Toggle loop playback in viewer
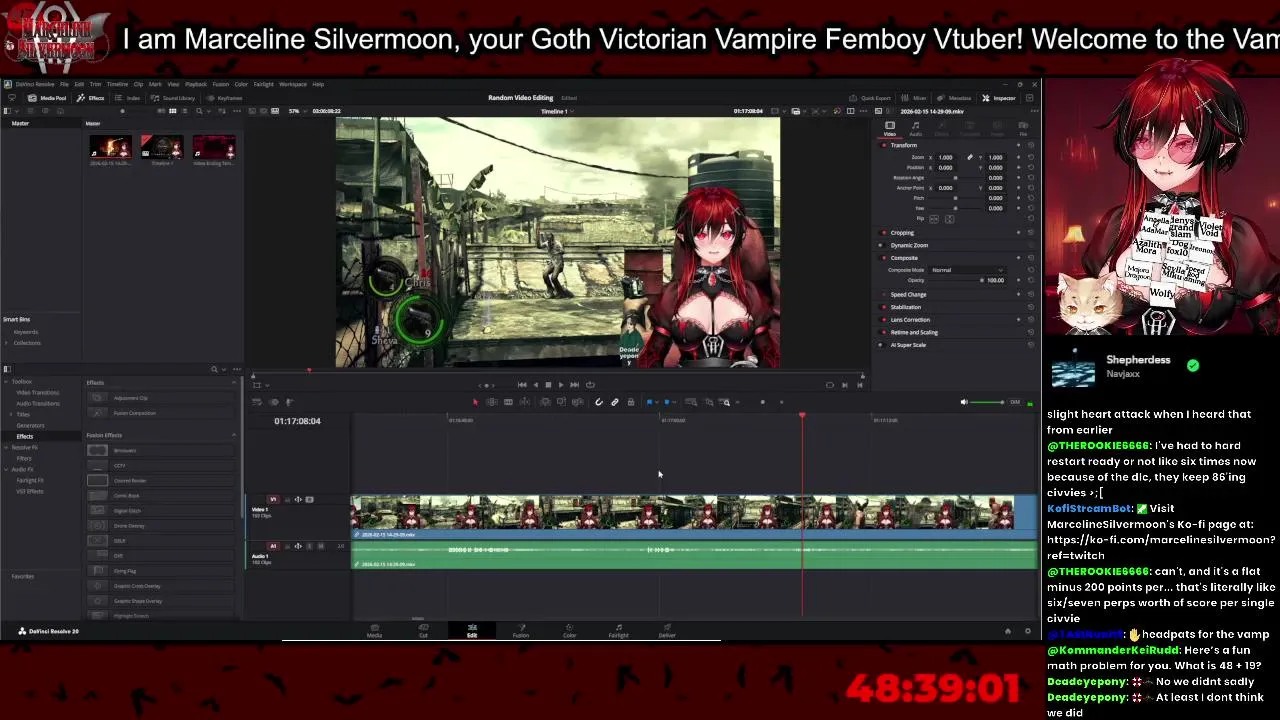 tap(590, 385)
